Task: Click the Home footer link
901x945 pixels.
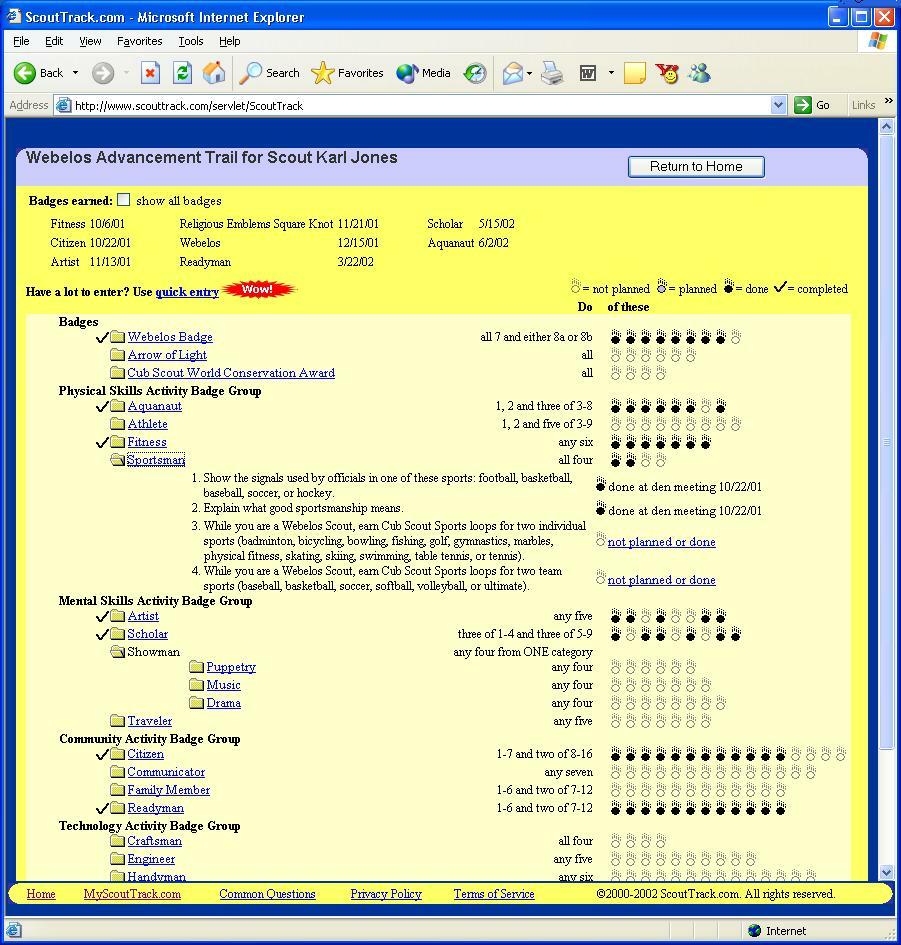Action: coord(41,894)
